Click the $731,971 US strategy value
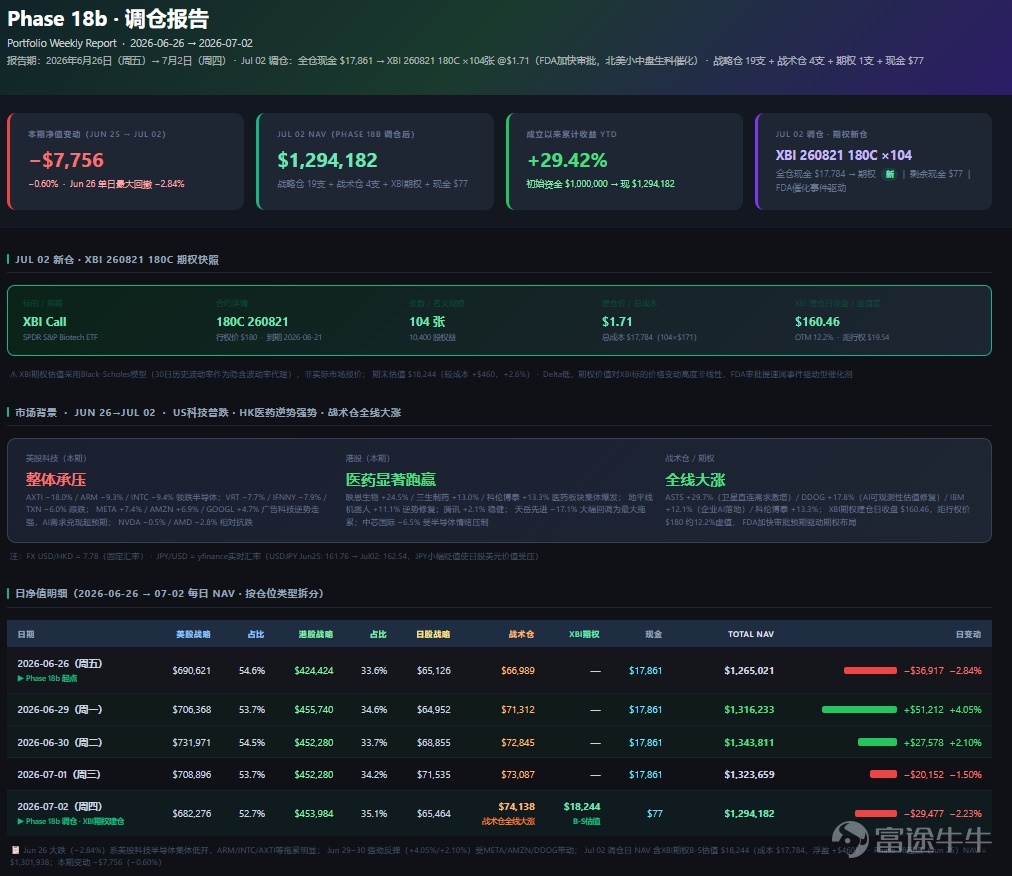 pos(192,742)
